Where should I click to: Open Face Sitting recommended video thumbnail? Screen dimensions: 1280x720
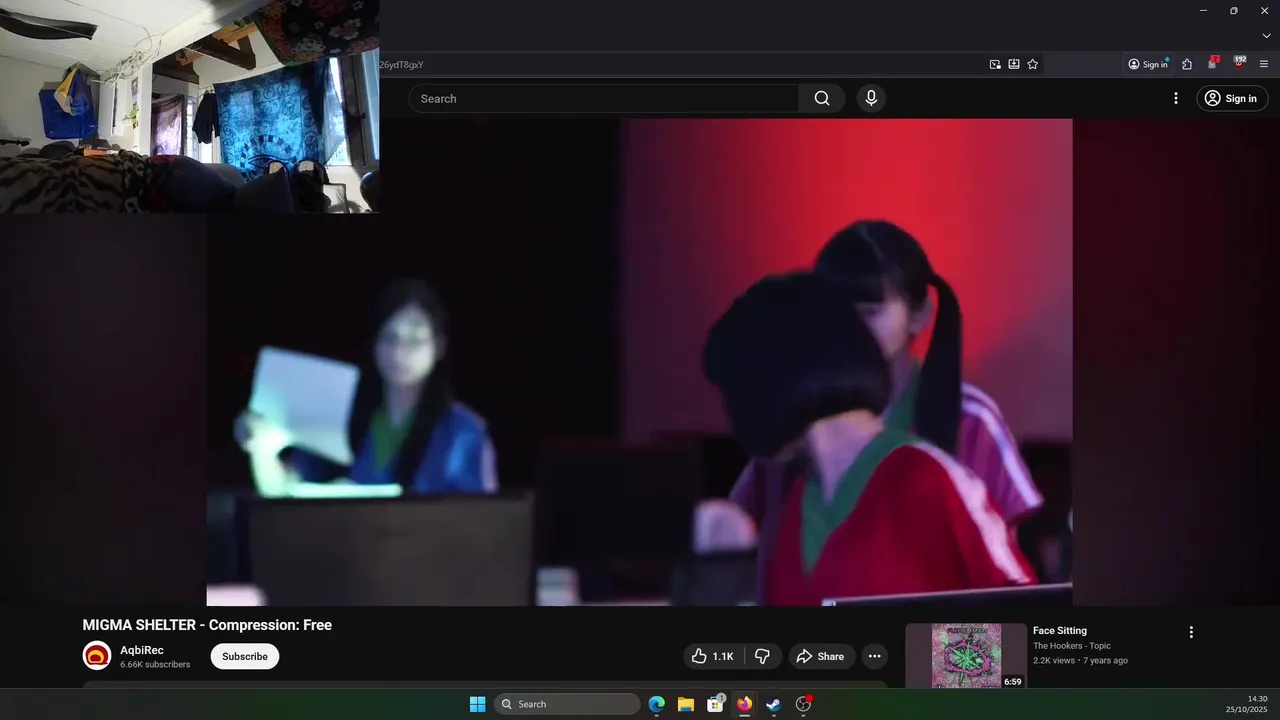point(965,656)
